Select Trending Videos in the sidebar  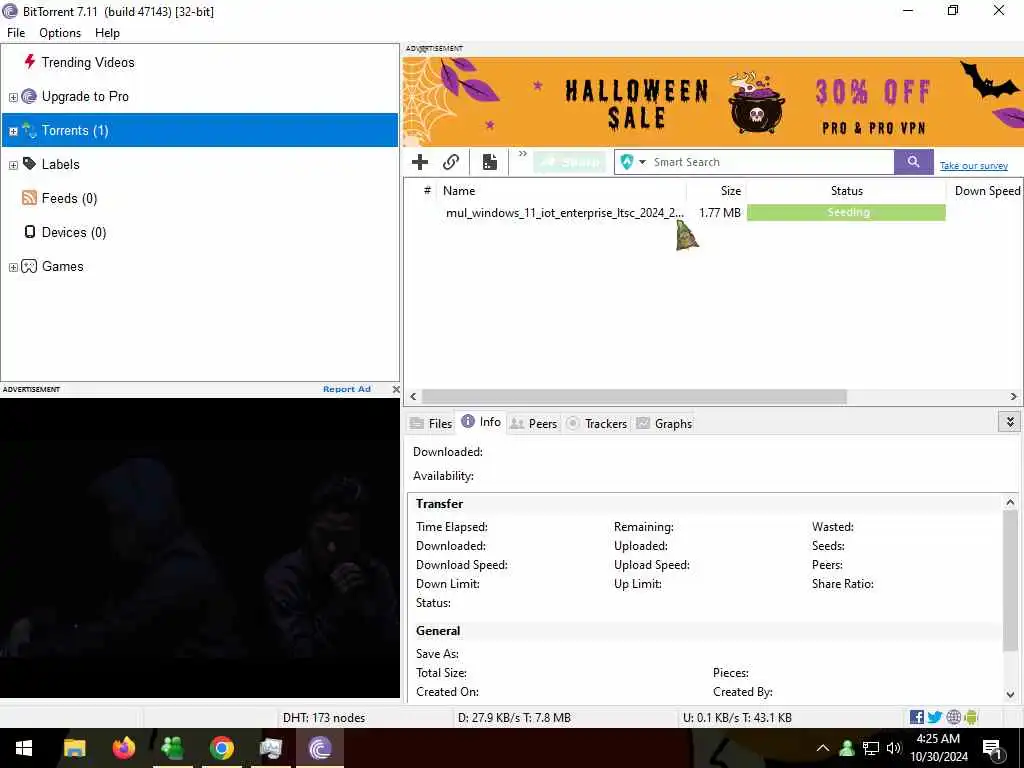[x=88, y=62]
